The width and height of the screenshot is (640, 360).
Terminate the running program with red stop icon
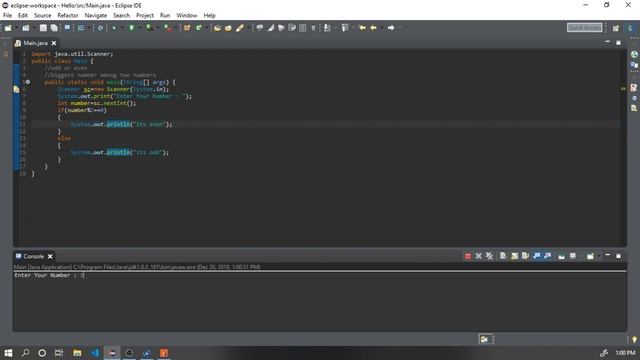(468, 256)
